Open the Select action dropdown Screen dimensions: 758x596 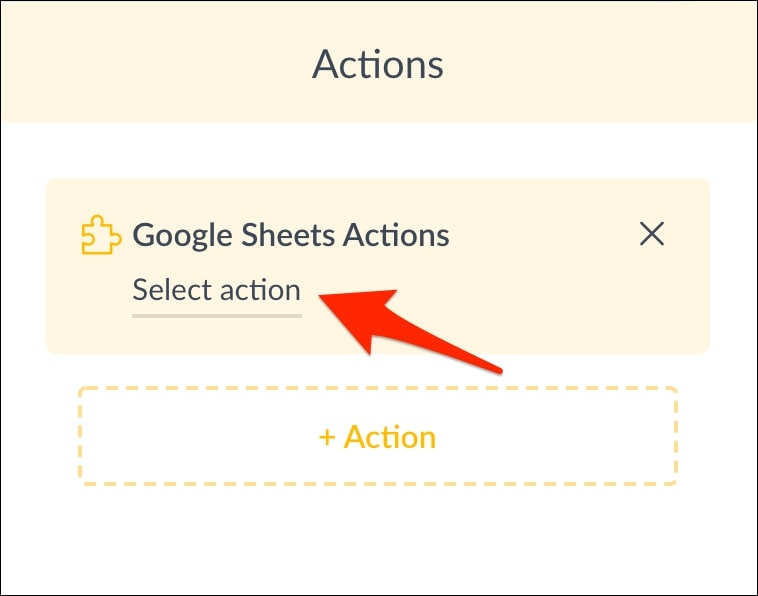[x=217, y=291]
